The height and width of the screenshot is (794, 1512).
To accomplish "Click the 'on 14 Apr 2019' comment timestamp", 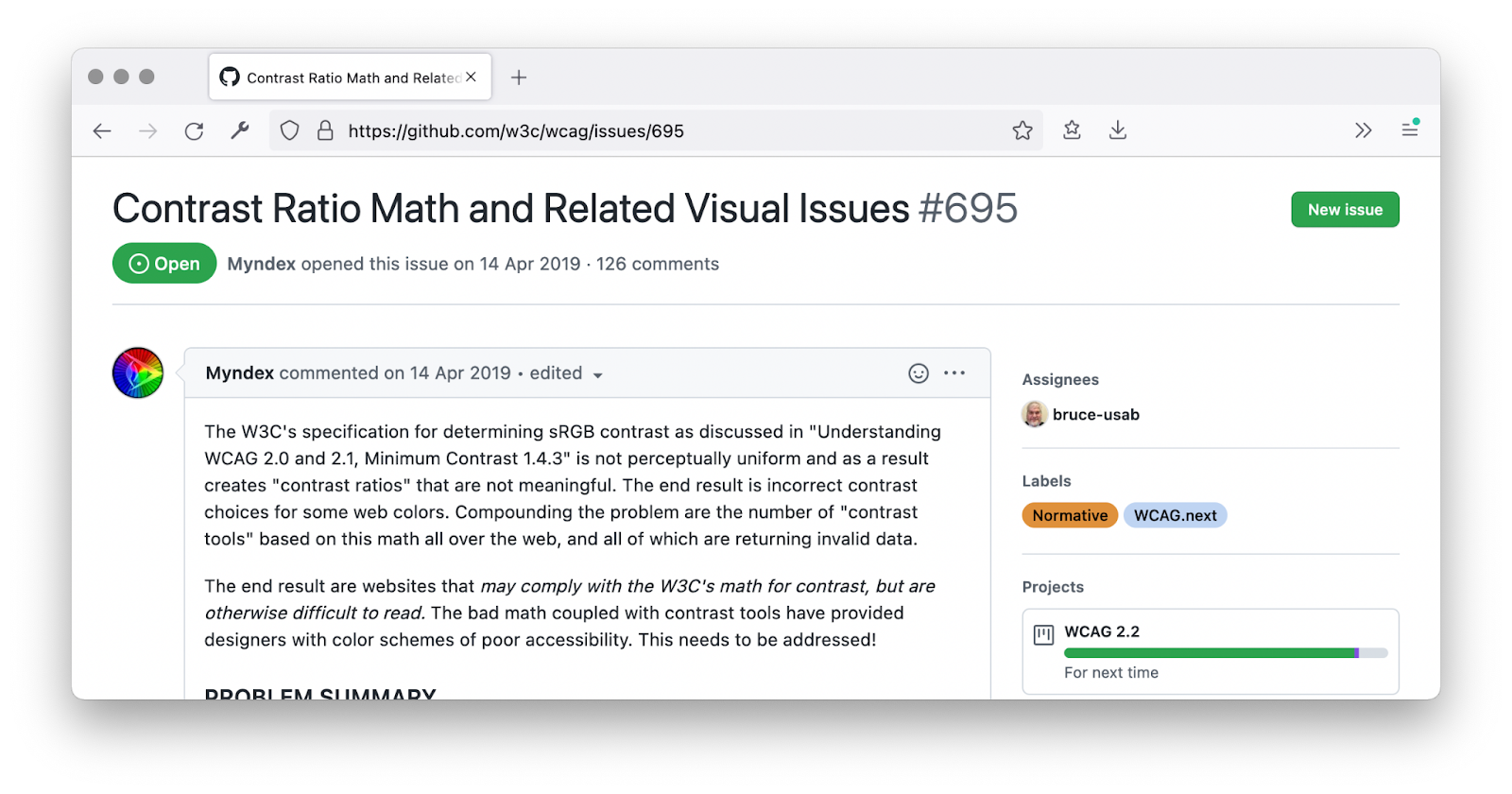I will click(447, 373).
